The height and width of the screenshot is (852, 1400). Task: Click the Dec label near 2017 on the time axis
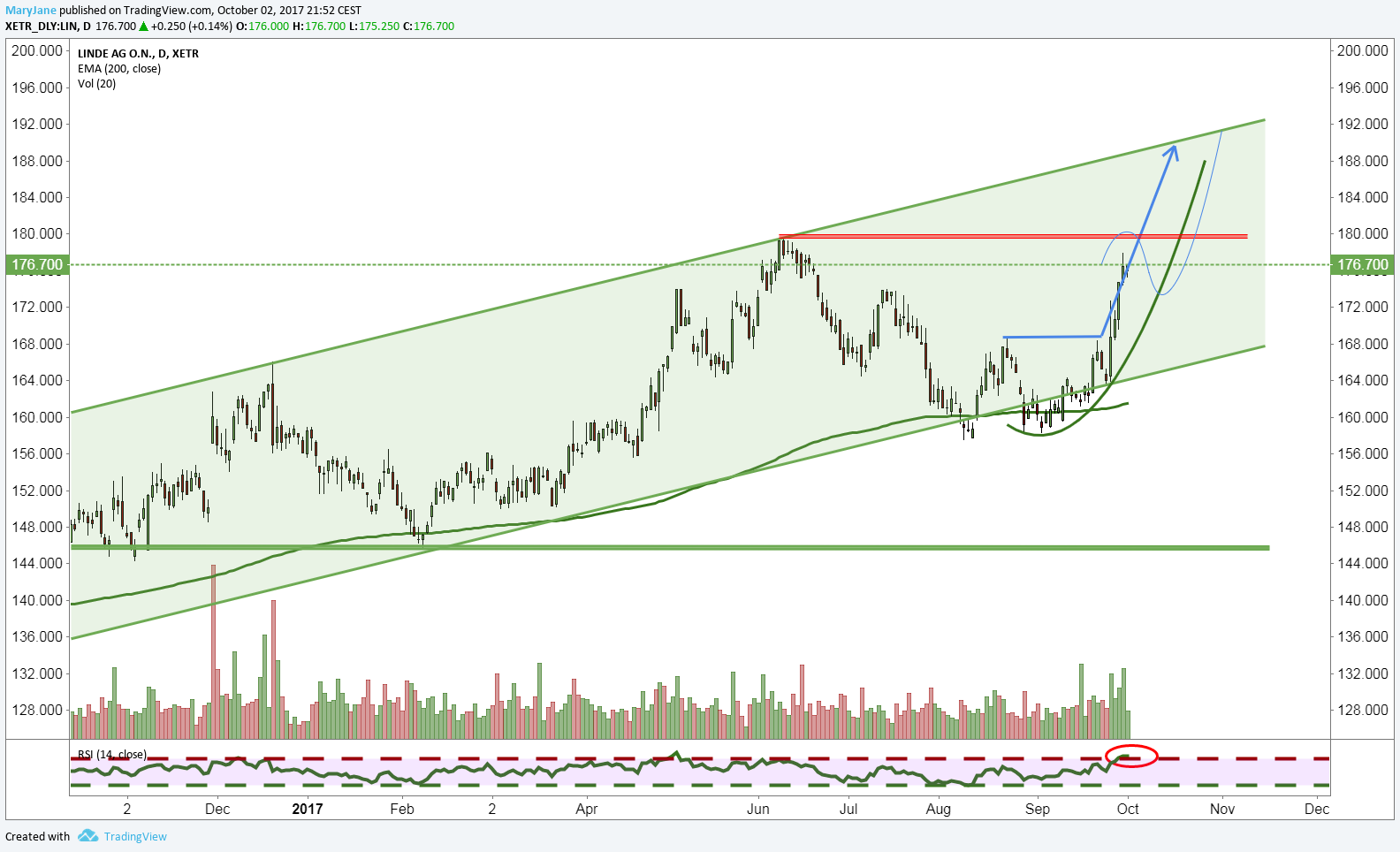click(217, 809)
